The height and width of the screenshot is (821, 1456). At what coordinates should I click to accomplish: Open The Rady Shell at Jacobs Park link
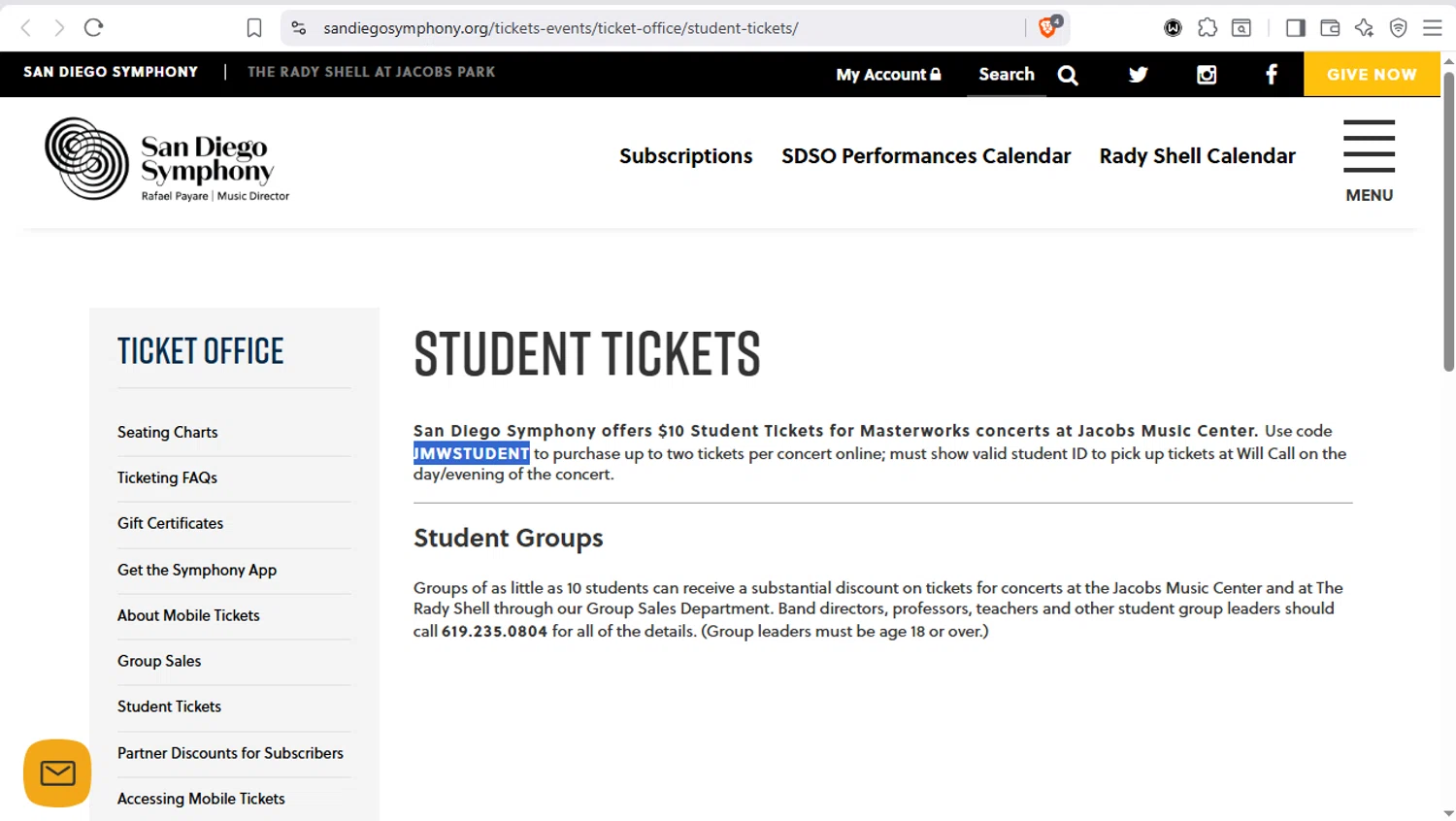(x=371, y=72)
